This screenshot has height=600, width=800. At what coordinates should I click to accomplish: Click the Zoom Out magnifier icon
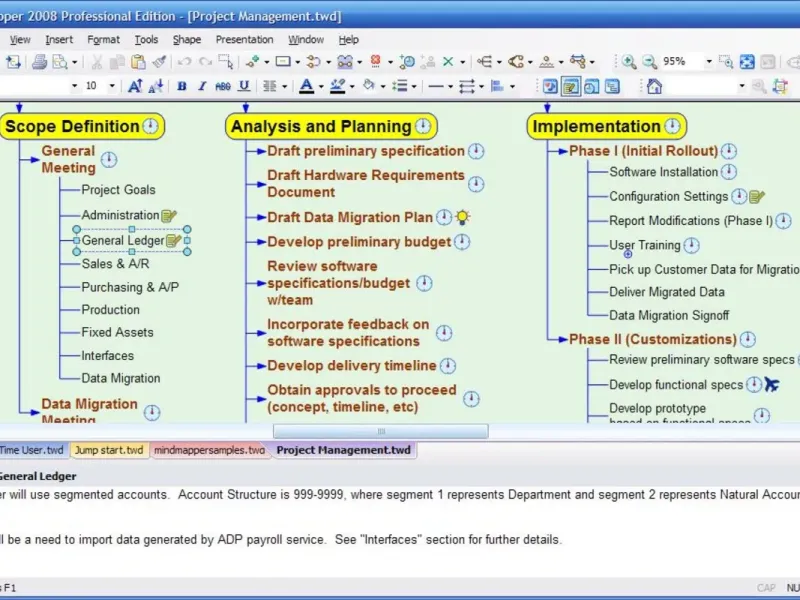[x=649, y=62]
